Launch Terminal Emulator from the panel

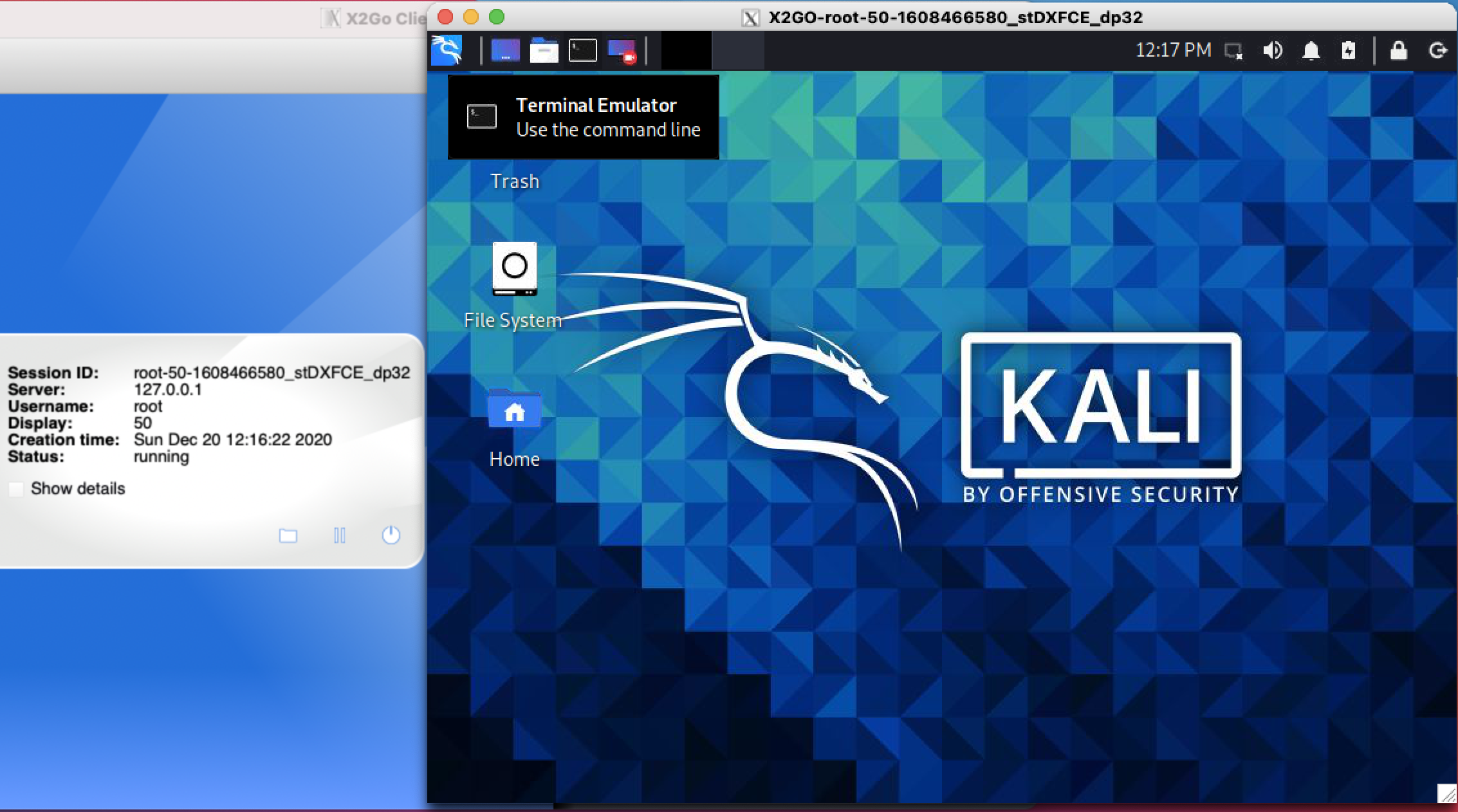(x=582, y=50)
